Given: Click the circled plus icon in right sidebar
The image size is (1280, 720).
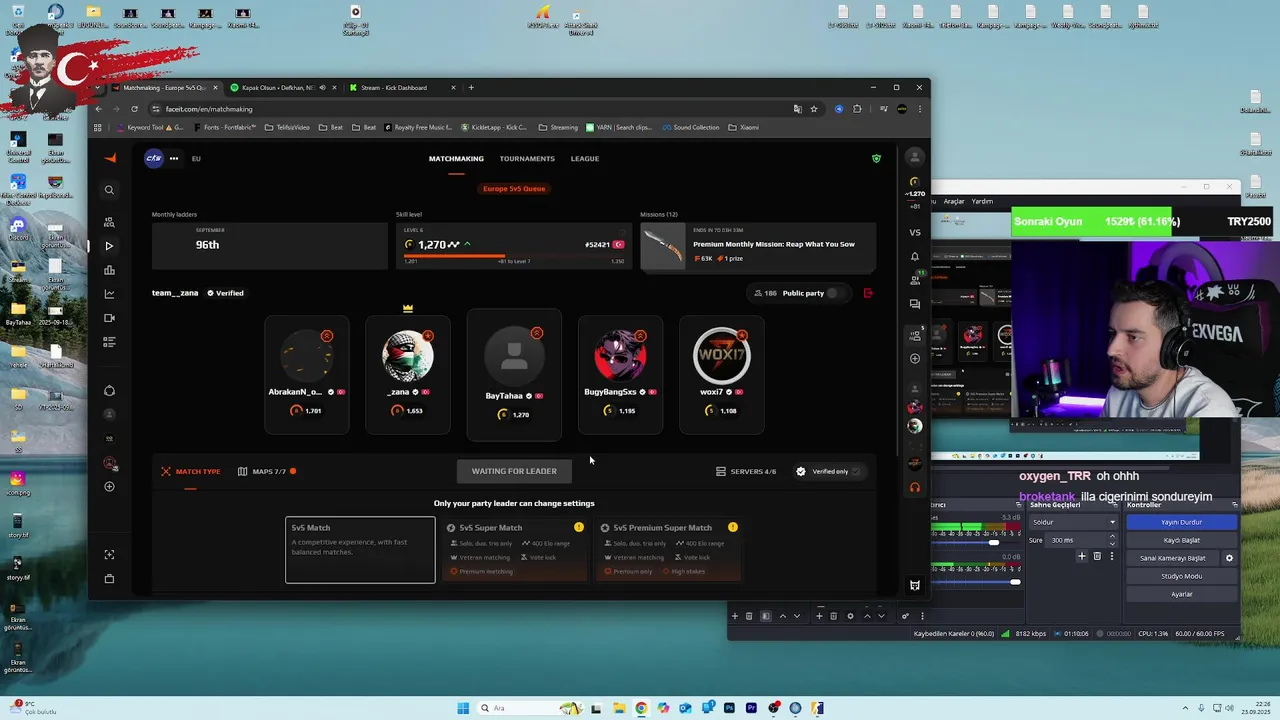Looking at the screenshot, I should (914, 358).
